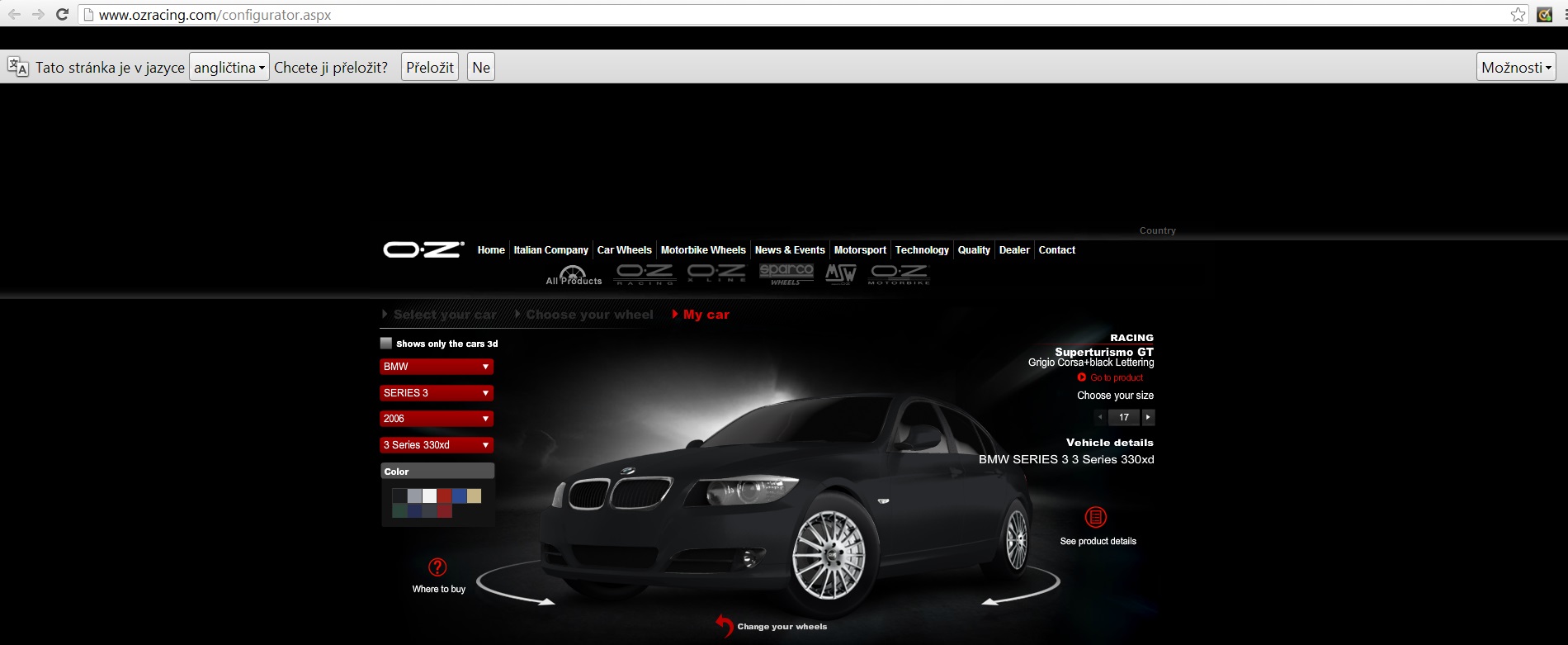Open the All Products wheel icon

point(574,275)
